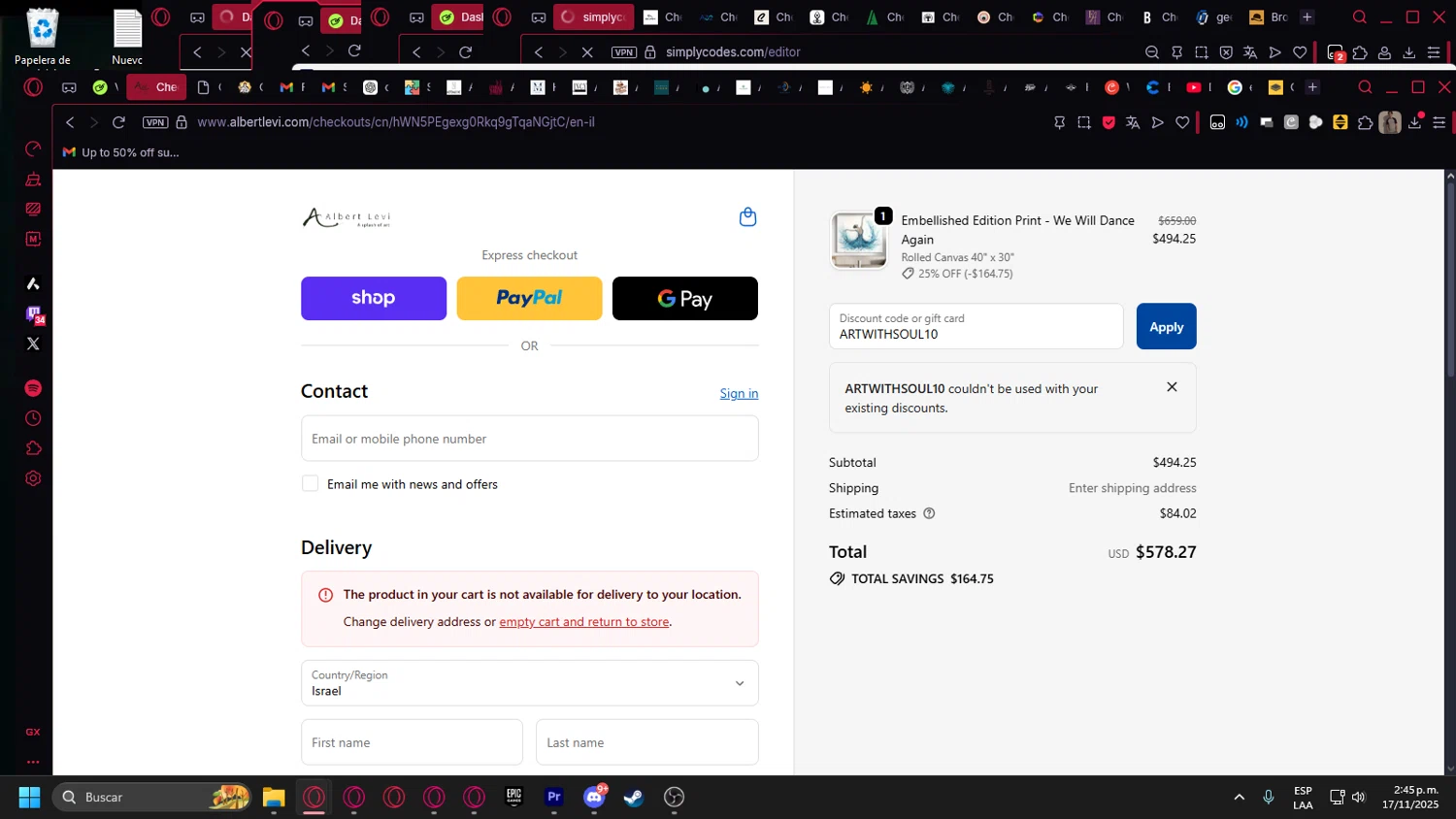This screenshot has width=1456, height=819.
Task: Focus the First name field
Action: (412, 742)
